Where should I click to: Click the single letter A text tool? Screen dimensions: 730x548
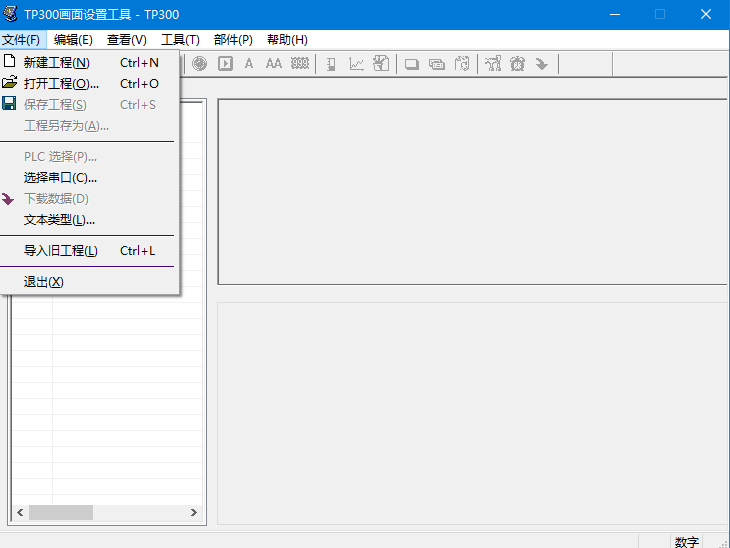249,64
